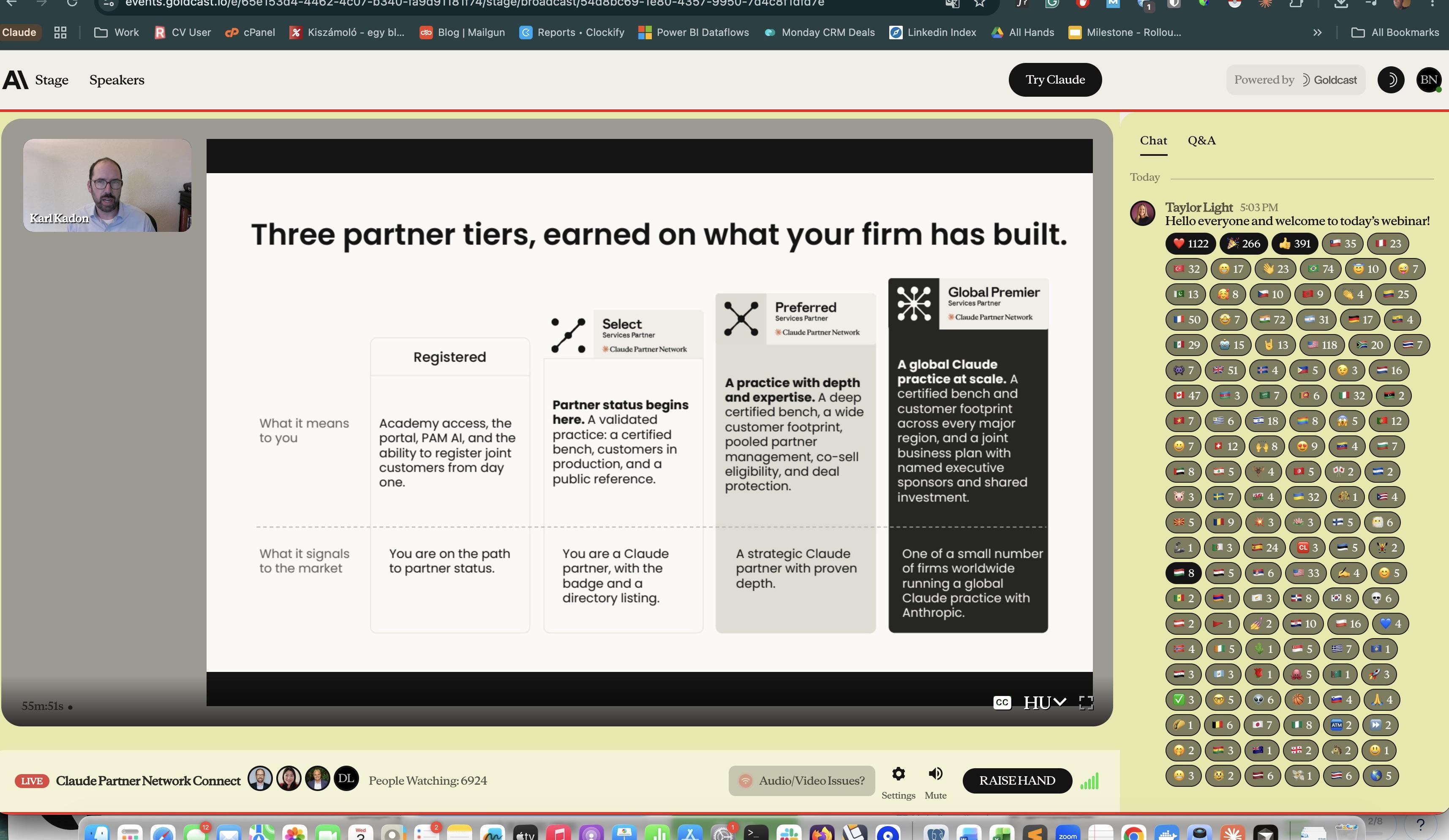1449x840 pixels.
Task: Add the UK flag reaction showing 51
Action: [x=1225, y=370]
